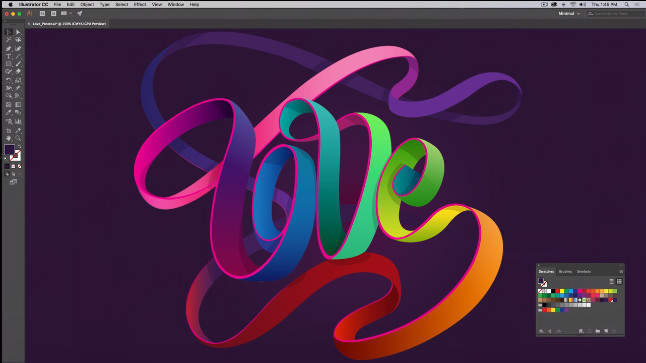
Task: Select the Blend tool
Action: 18,112
